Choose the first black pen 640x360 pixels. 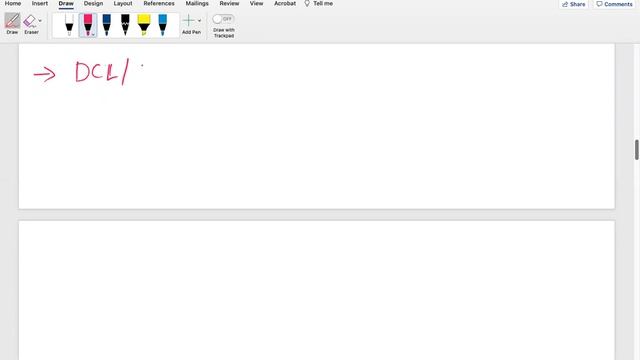point(69,24)
